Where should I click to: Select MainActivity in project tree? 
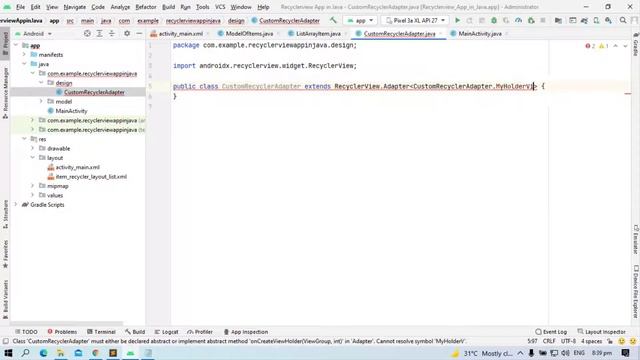point(71,111)
